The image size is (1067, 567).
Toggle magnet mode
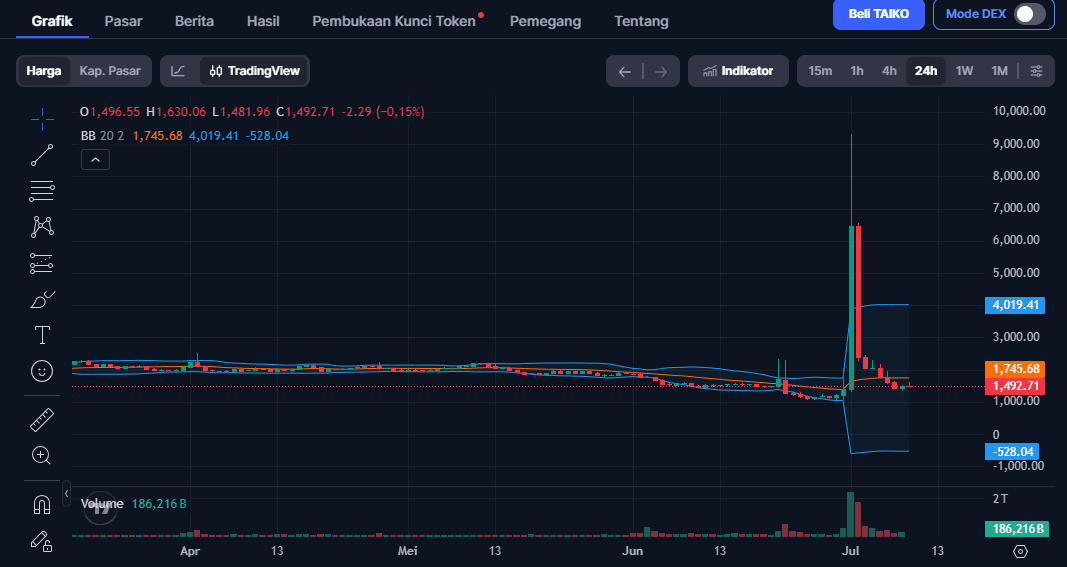[x=42, y=505]
